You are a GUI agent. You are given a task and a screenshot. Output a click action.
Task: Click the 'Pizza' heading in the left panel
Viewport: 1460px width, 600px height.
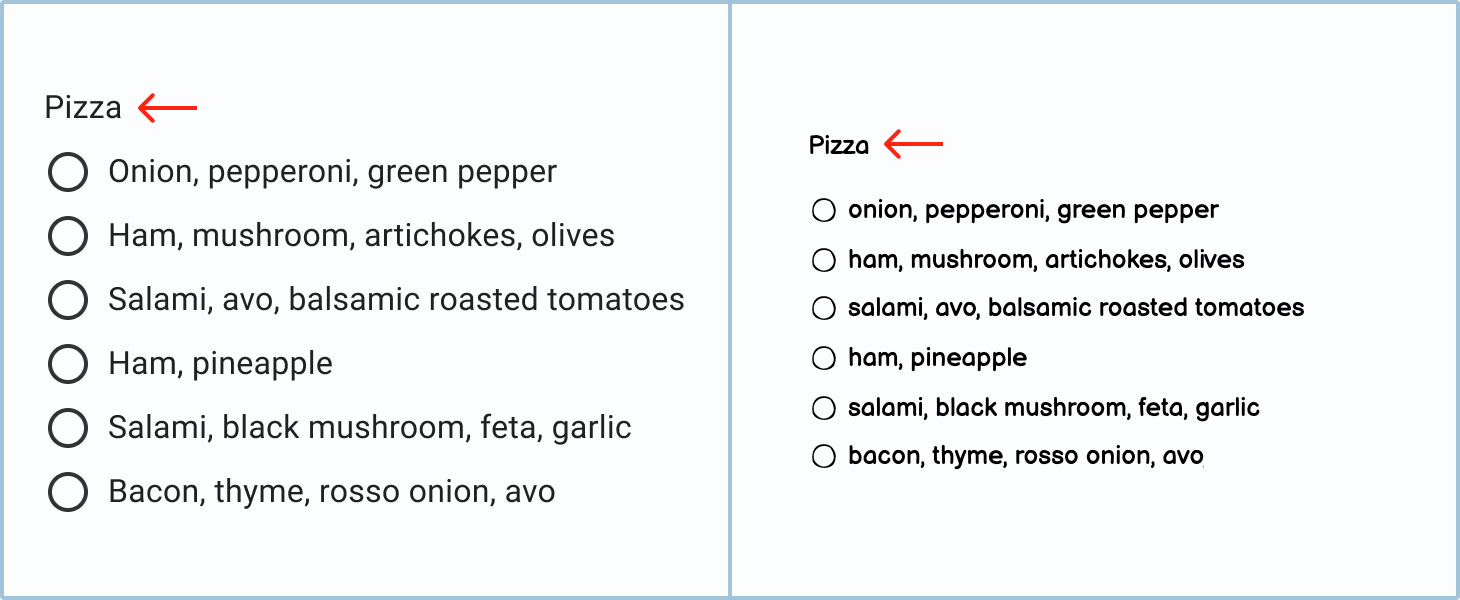83,108
